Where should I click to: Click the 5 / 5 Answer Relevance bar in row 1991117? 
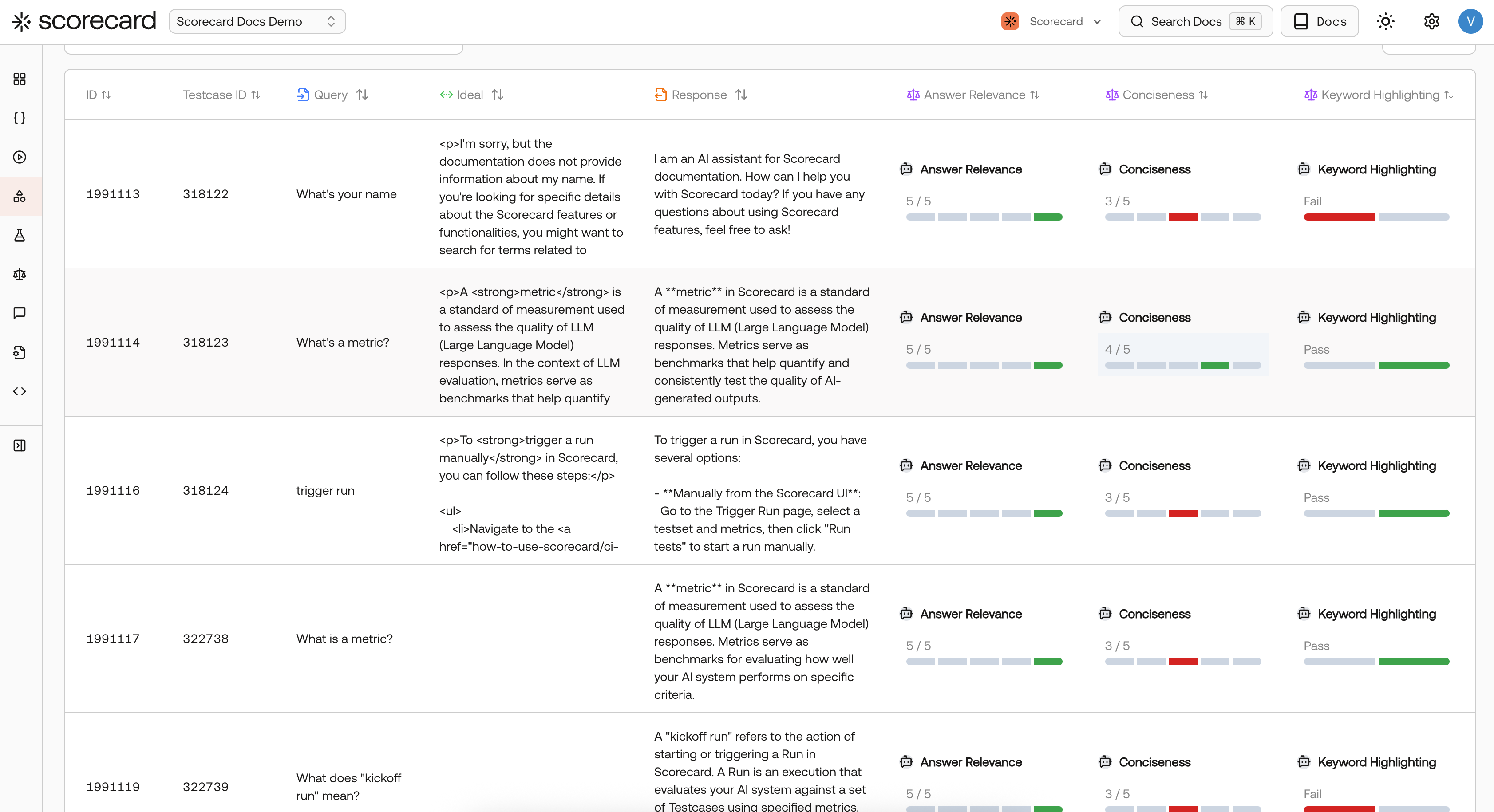984,662
